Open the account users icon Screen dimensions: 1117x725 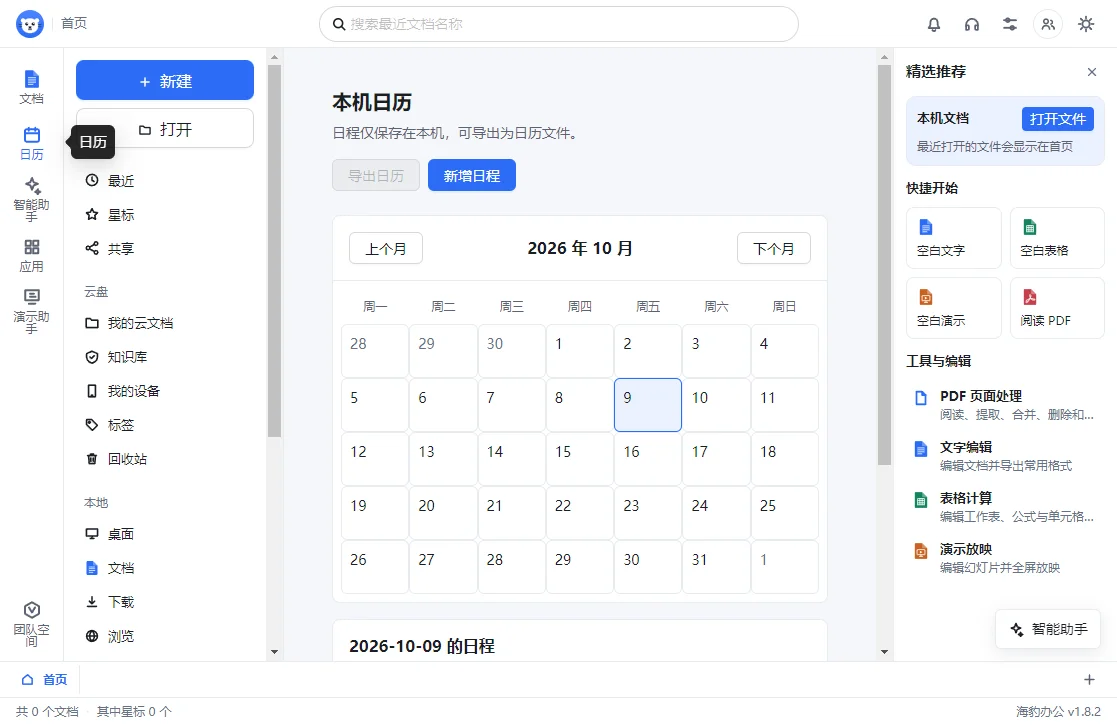pos(1048,24)
